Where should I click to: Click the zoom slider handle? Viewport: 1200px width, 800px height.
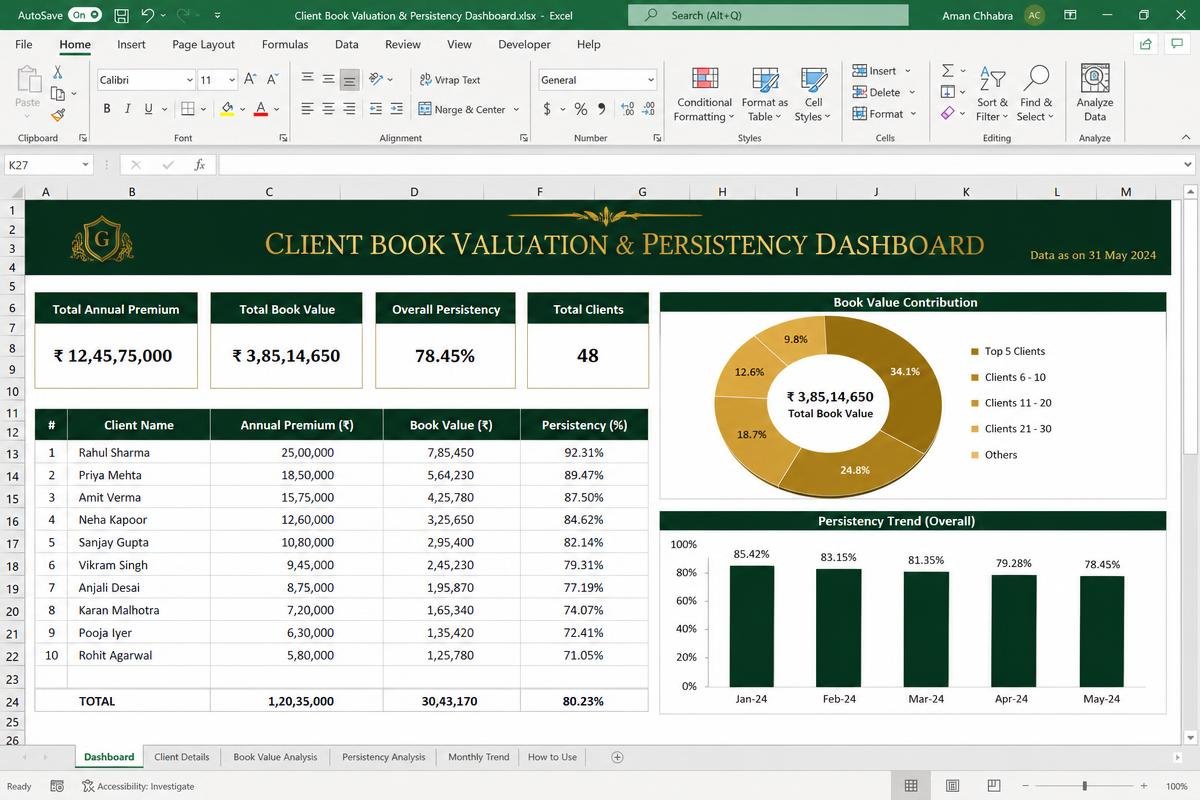1085,786
